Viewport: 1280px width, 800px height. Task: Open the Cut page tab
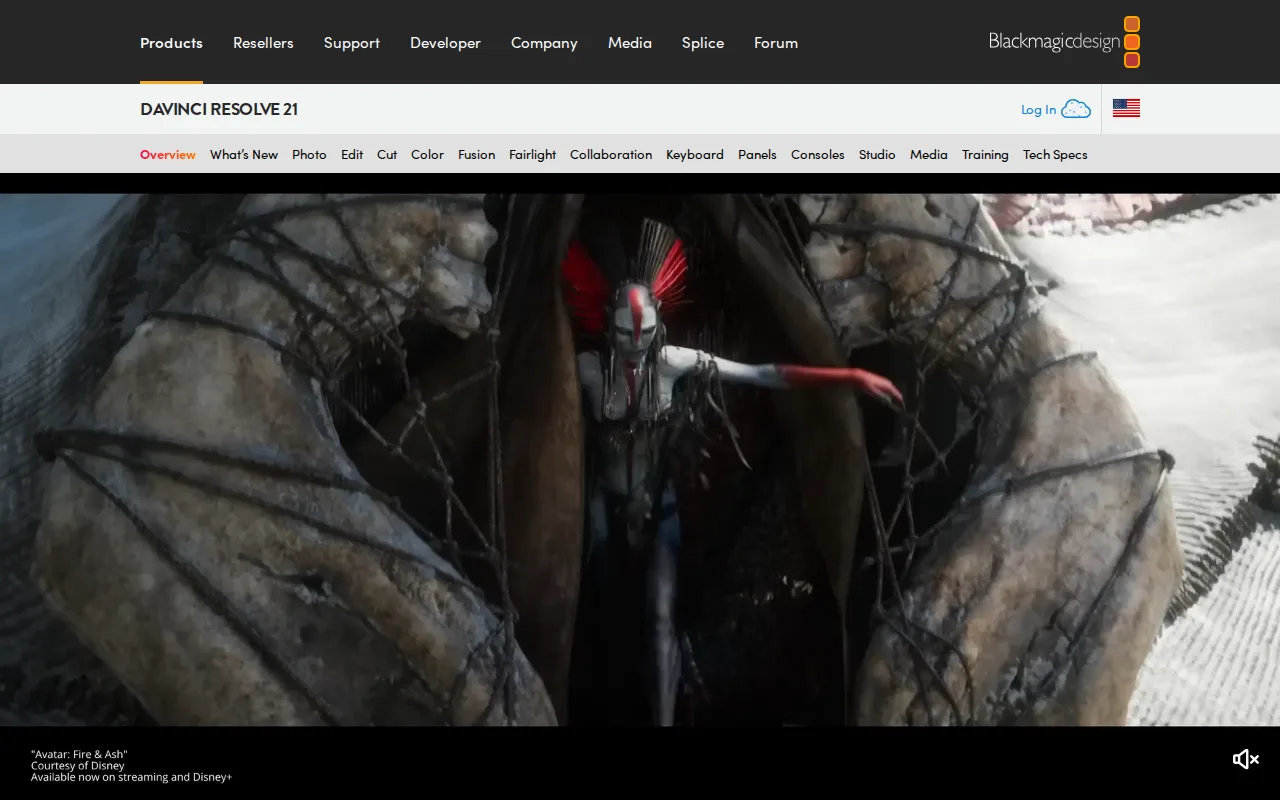387,154
